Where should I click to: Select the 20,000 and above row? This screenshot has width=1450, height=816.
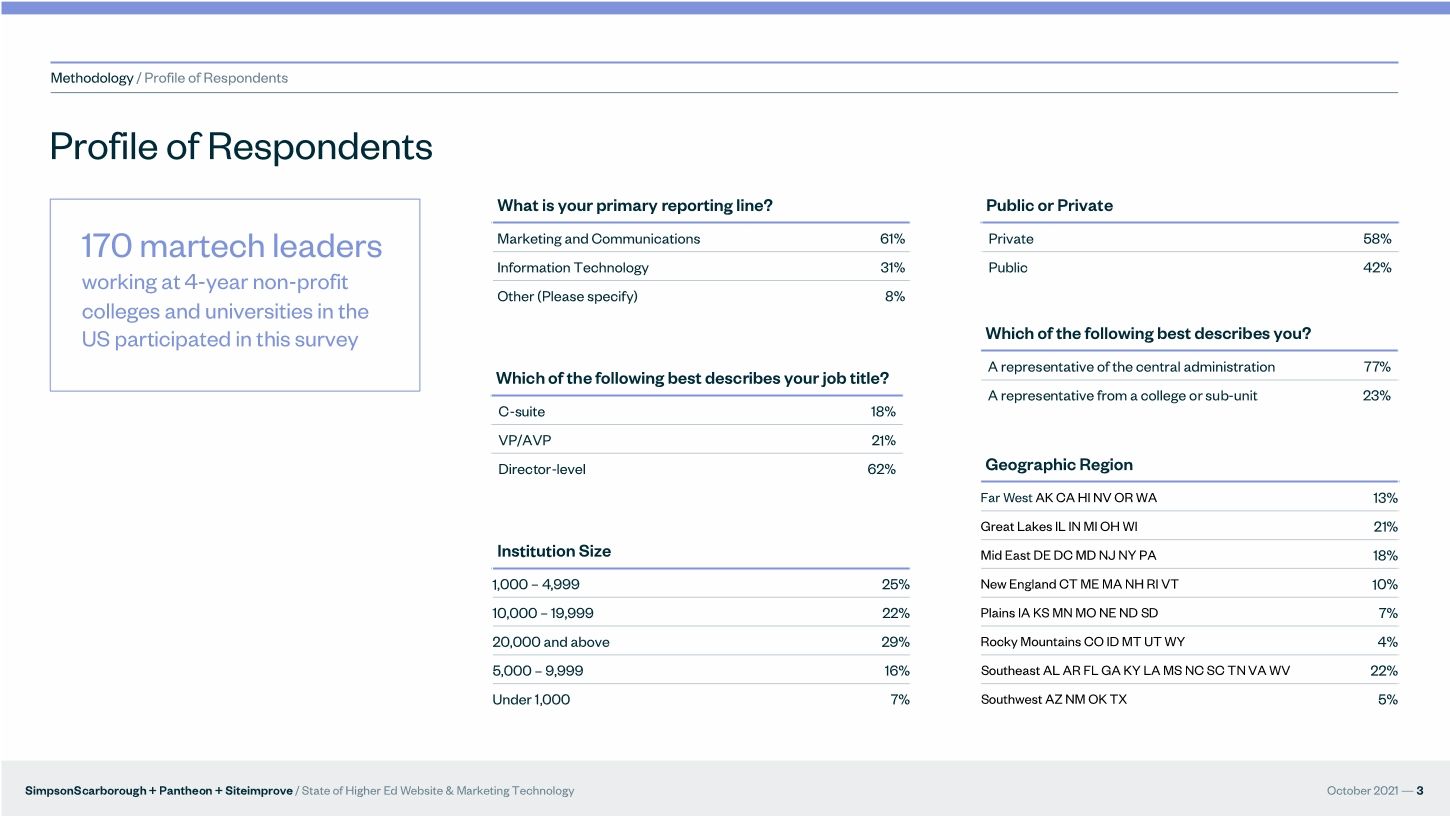(x=551, y=641)
